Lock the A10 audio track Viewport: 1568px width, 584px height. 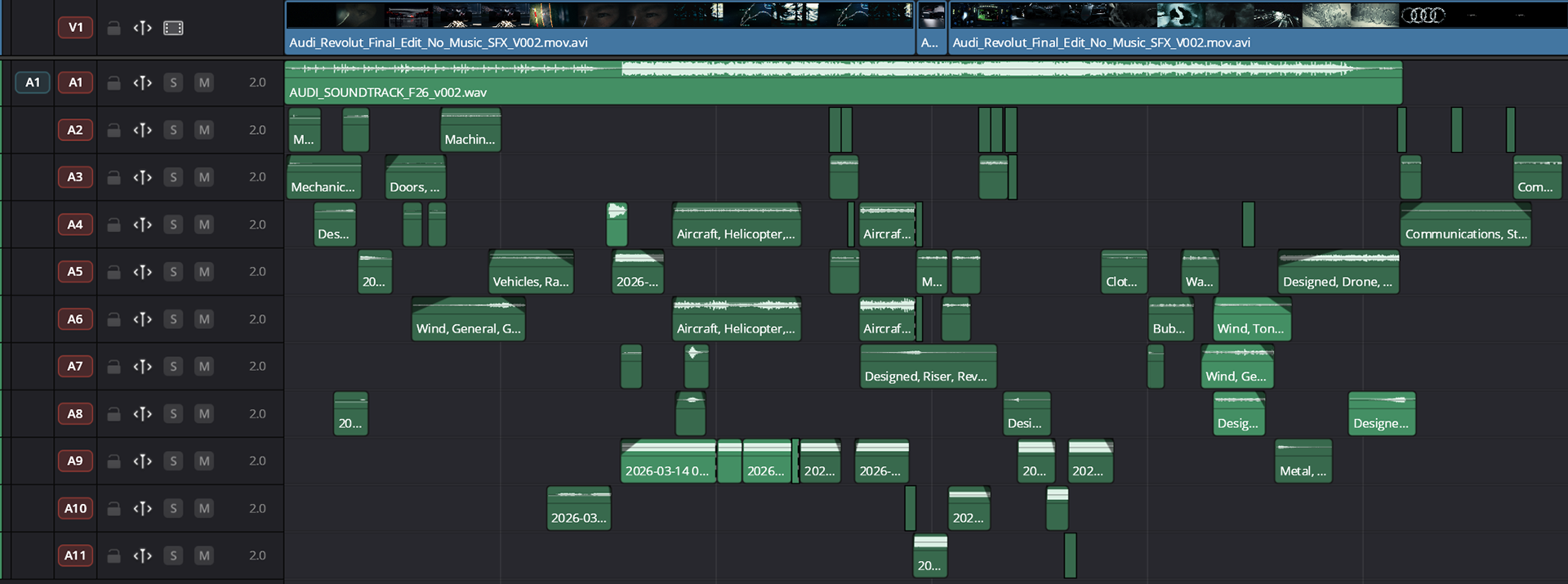[x=114, y=509]
